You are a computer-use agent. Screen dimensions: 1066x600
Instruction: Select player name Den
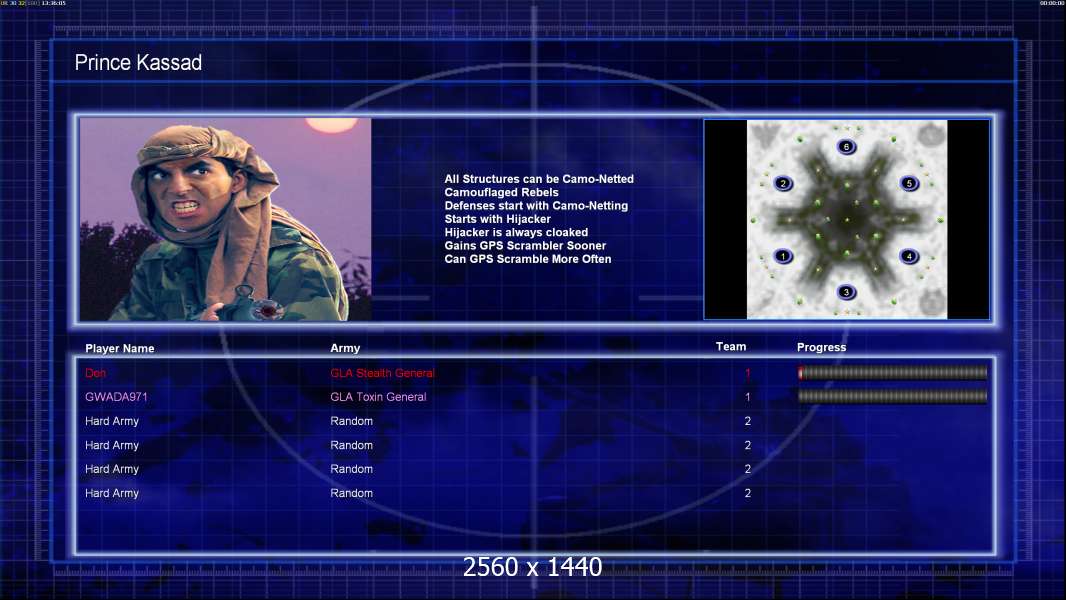click(x=95, y=373)
